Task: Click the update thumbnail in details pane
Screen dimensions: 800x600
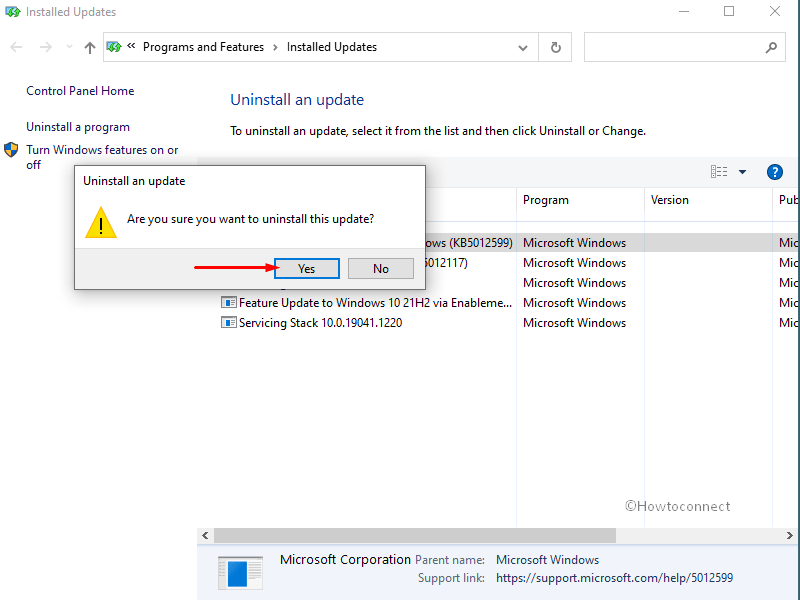Action: 240,572
